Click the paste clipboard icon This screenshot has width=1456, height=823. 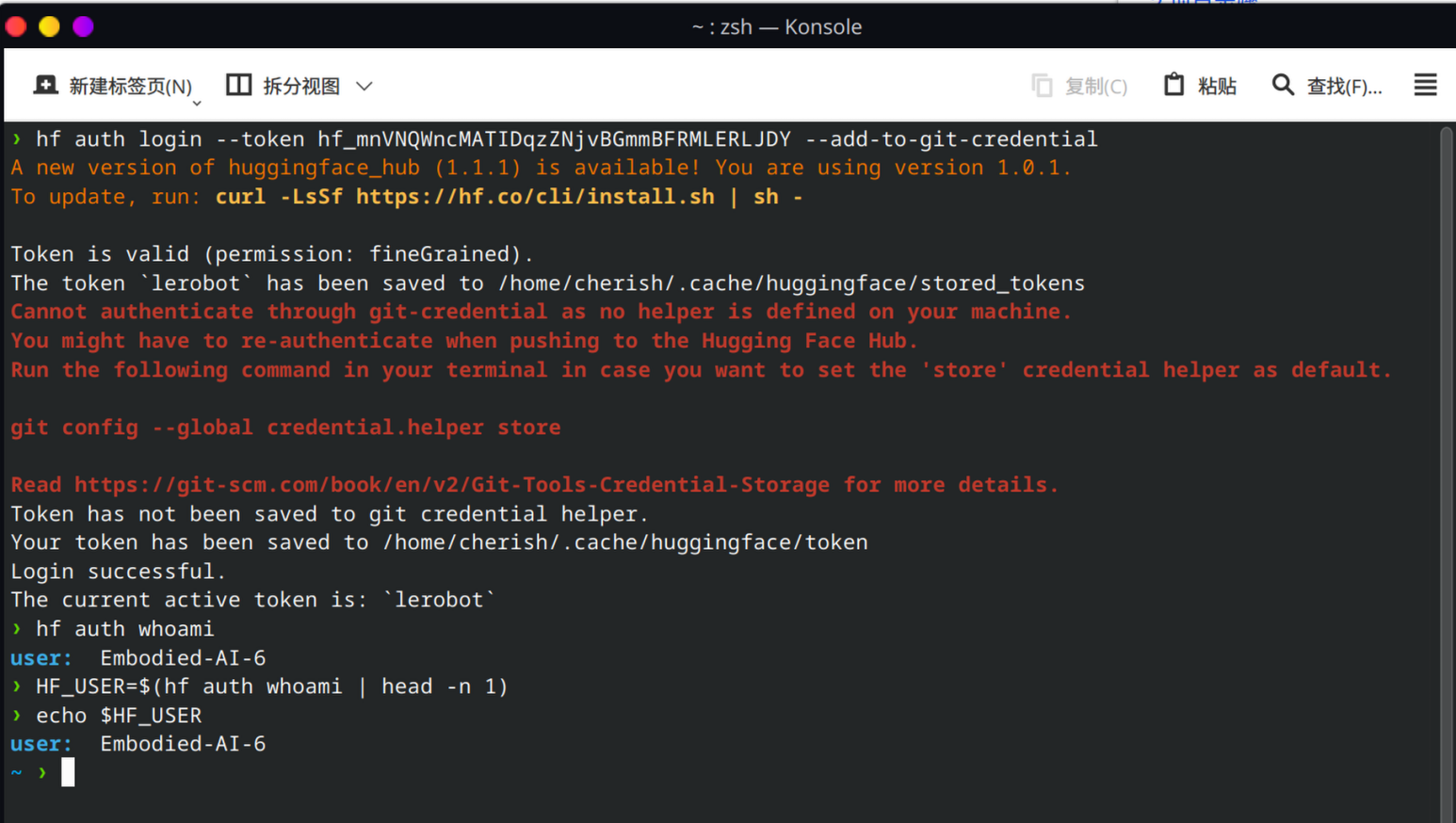pyautogui.click(x=1173, y=85)
